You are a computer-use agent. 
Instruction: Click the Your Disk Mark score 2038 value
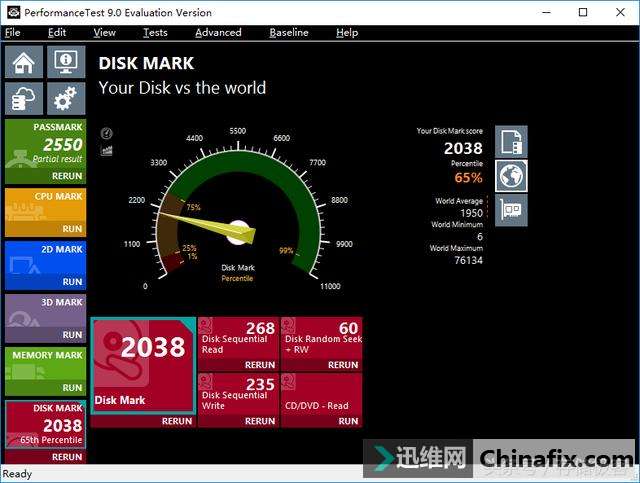tap(463, 148)
